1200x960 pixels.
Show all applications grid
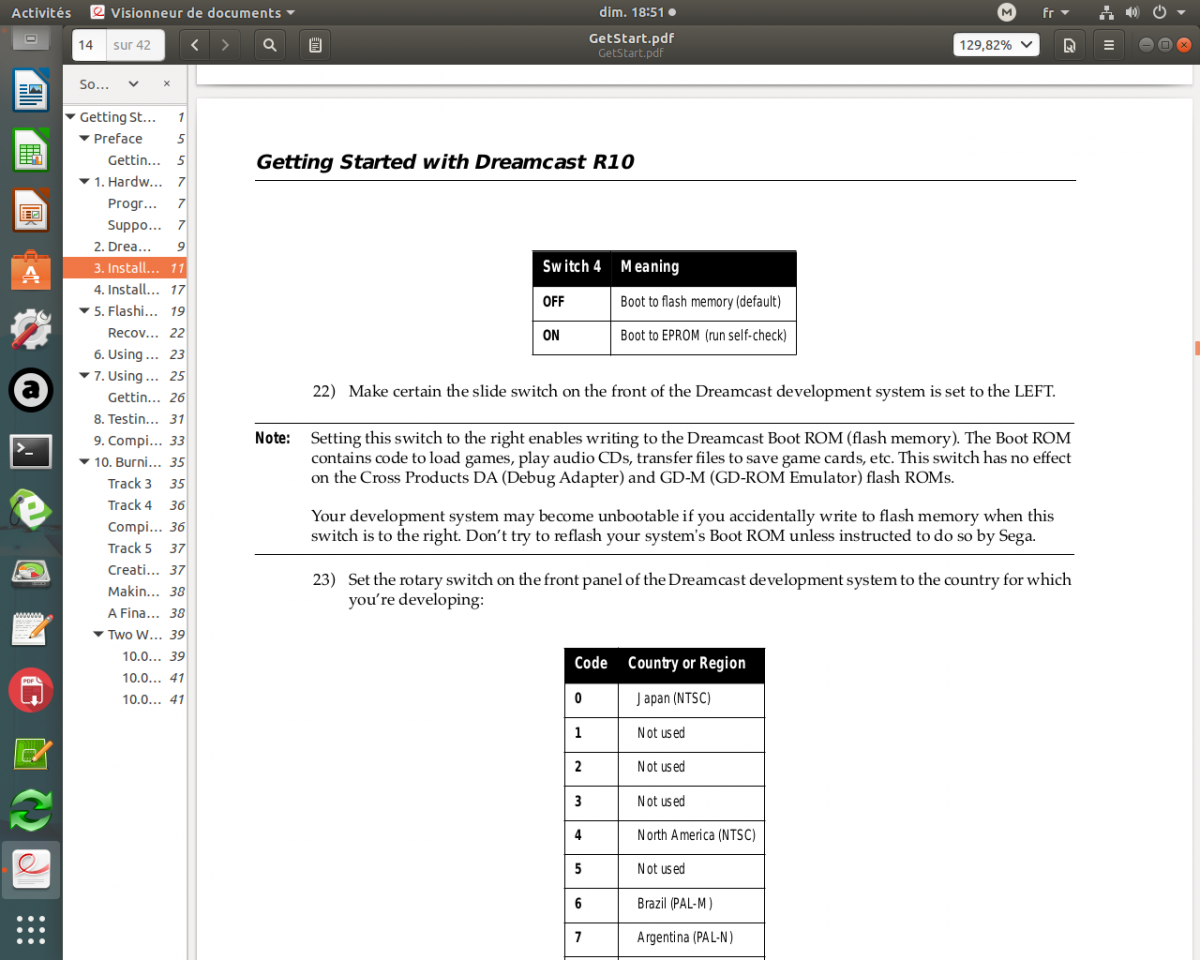click(x=31, y=929)
